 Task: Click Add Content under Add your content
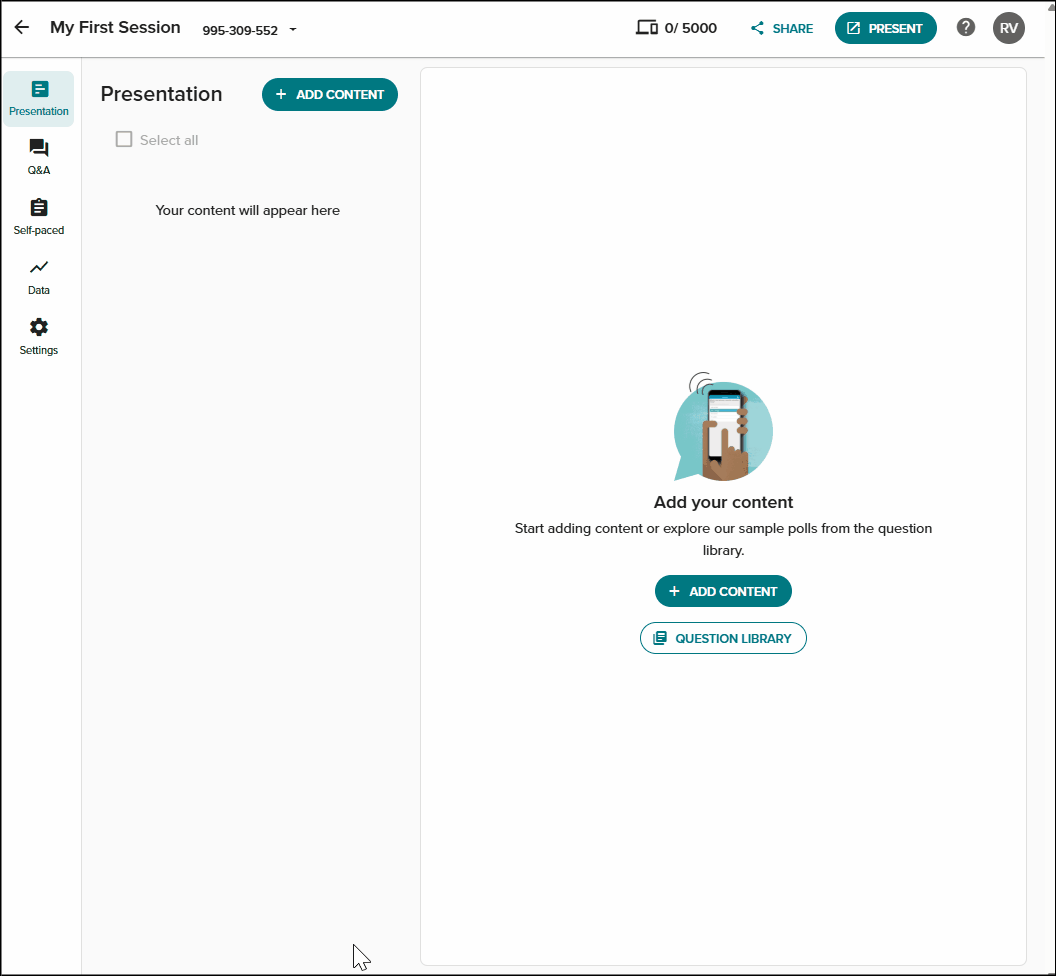tap(723, 591)
